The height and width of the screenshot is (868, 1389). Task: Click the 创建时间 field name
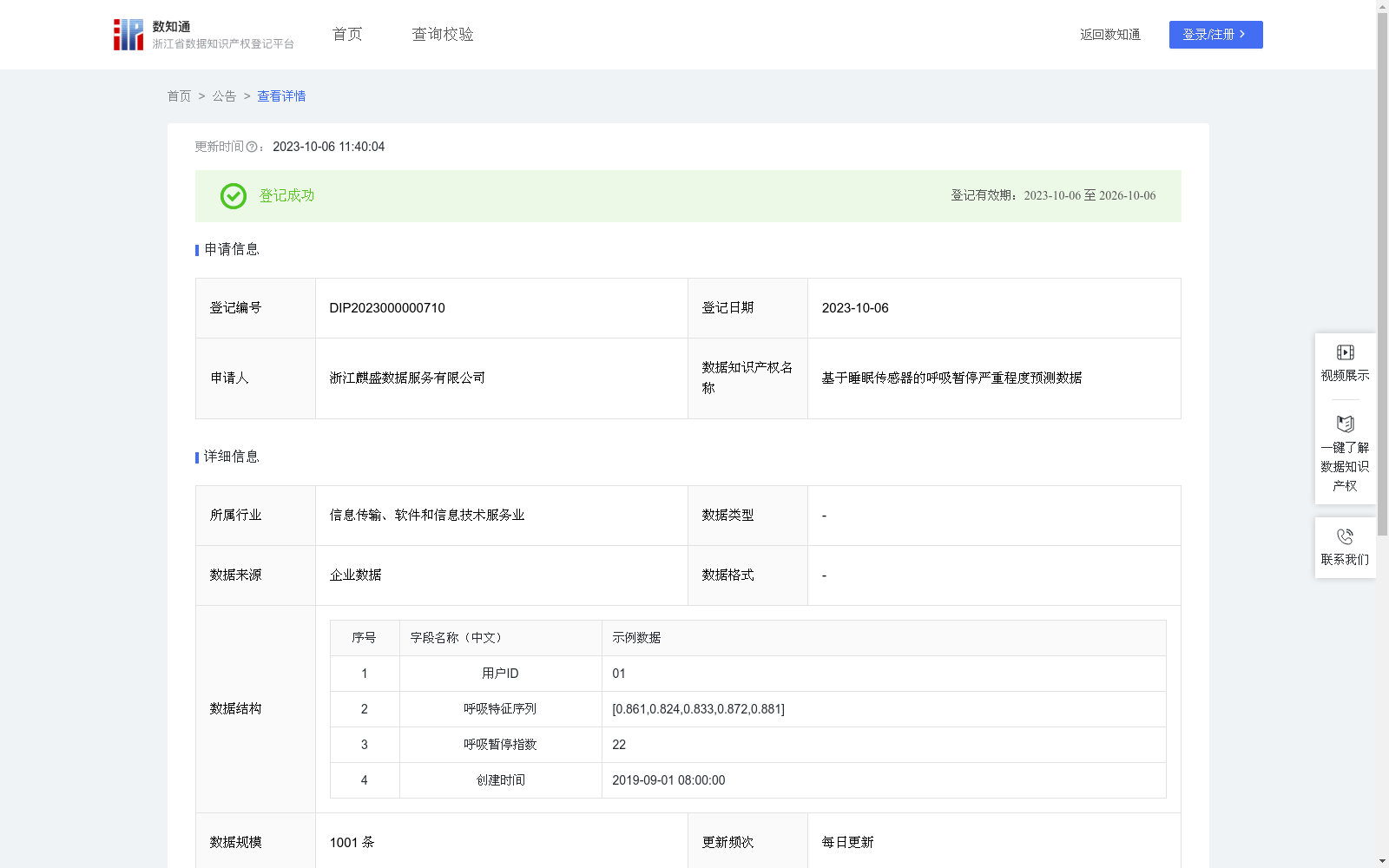500,780
